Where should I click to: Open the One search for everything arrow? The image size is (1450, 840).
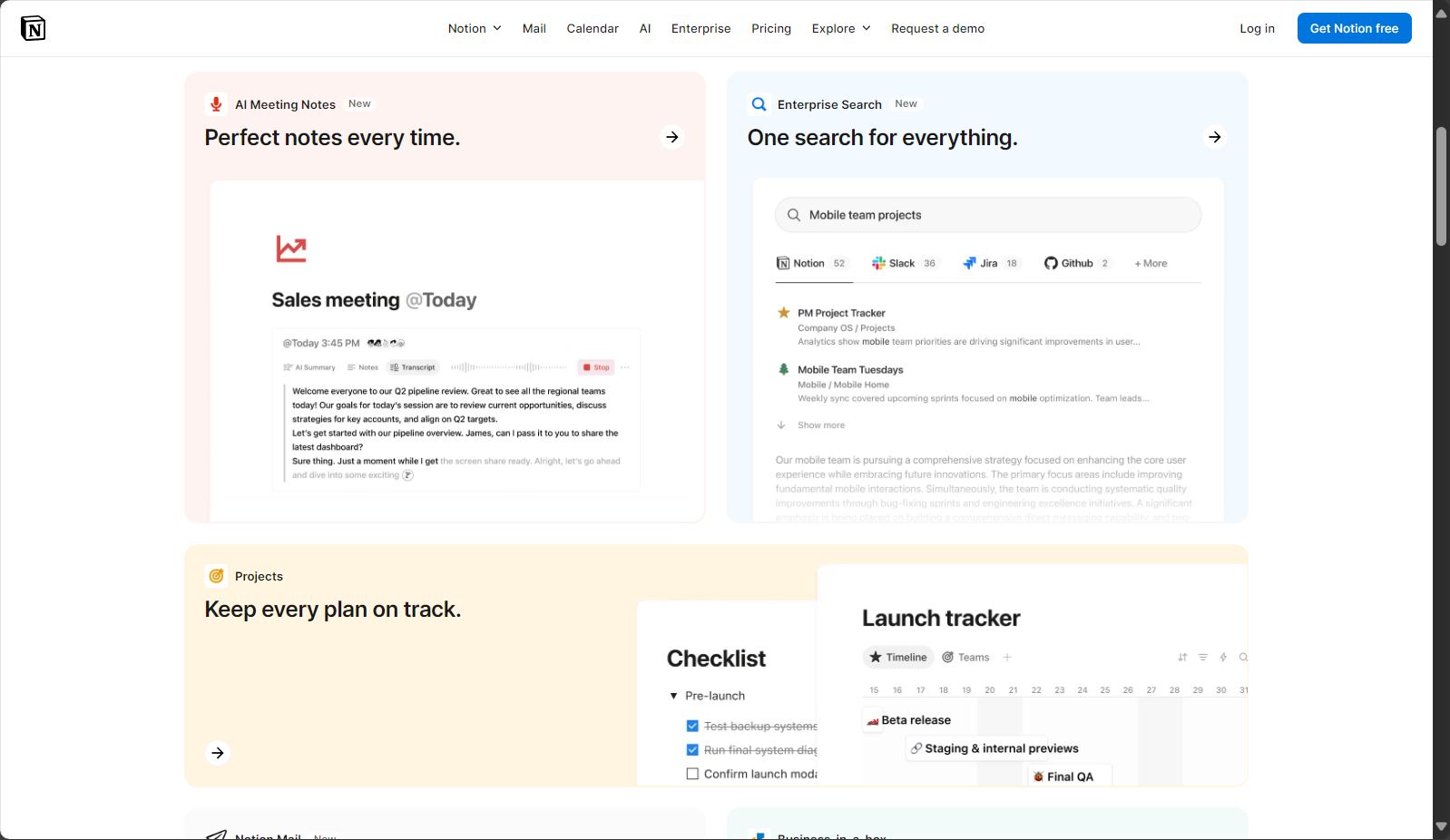pyautogui.click(x=1215, y=137)
